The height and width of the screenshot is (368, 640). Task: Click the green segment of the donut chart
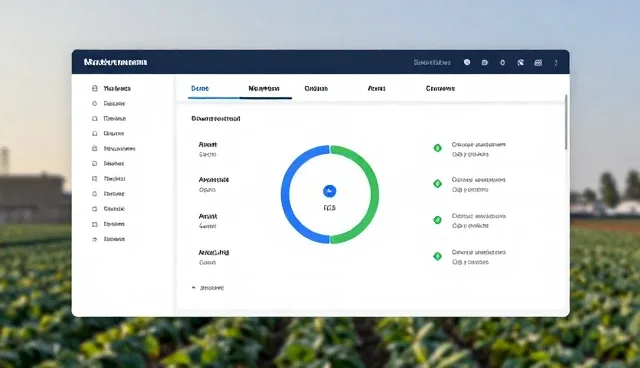pos(374,195)
